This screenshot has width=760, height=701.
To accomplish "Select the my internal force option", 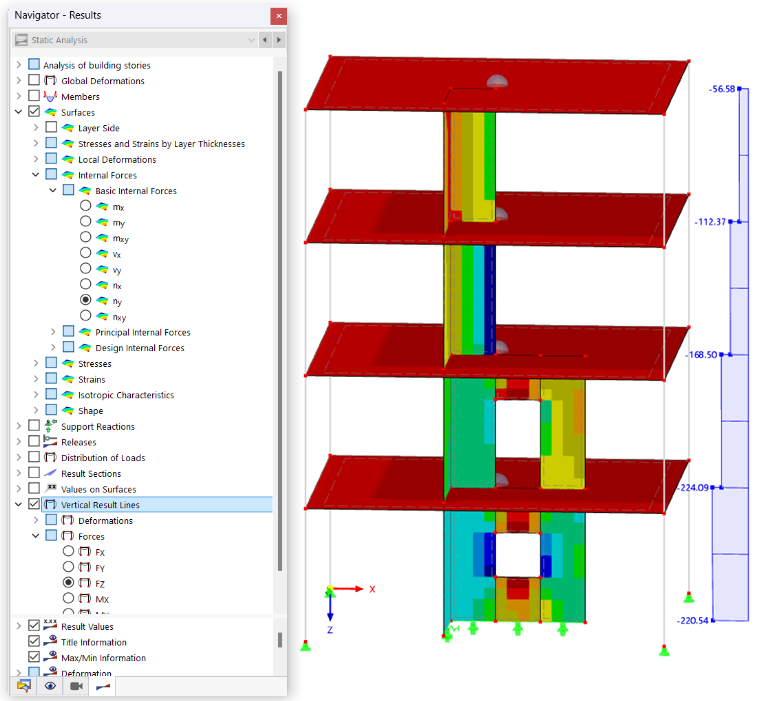I will (85, 222).
